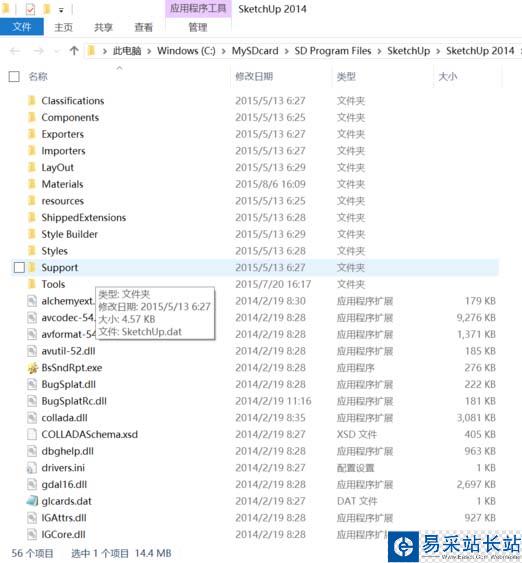
Task: Switch to the 主页 ribbon tab
Action: point(63,27)
